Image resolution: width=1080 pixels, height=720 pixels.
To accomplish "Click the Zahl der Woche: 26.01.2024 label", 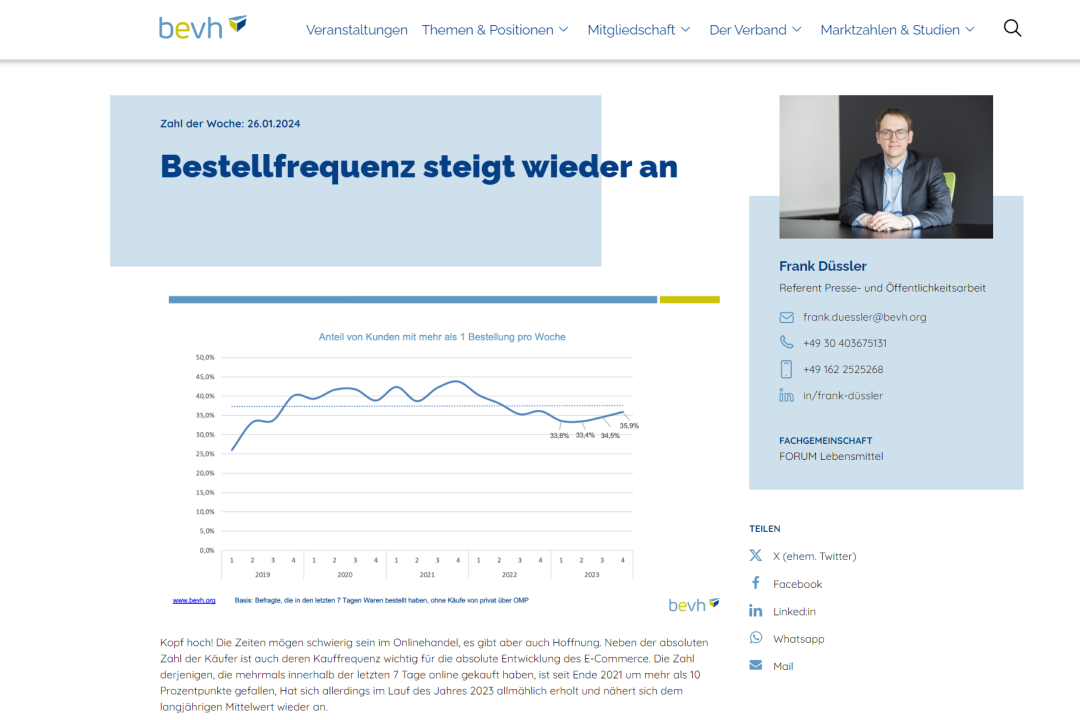I will point(230,124).
